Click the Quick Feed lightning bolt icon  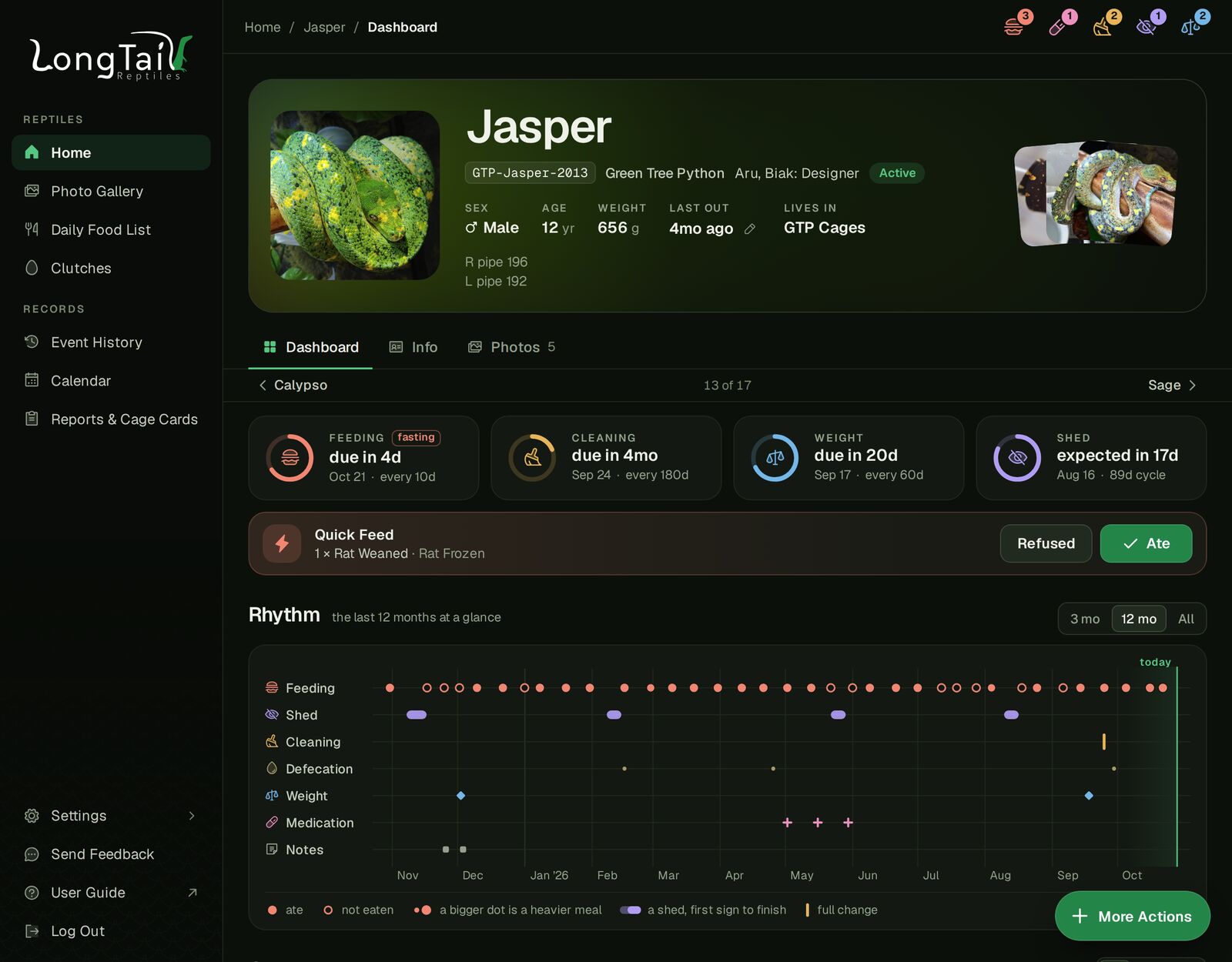(x=282, y=543)
